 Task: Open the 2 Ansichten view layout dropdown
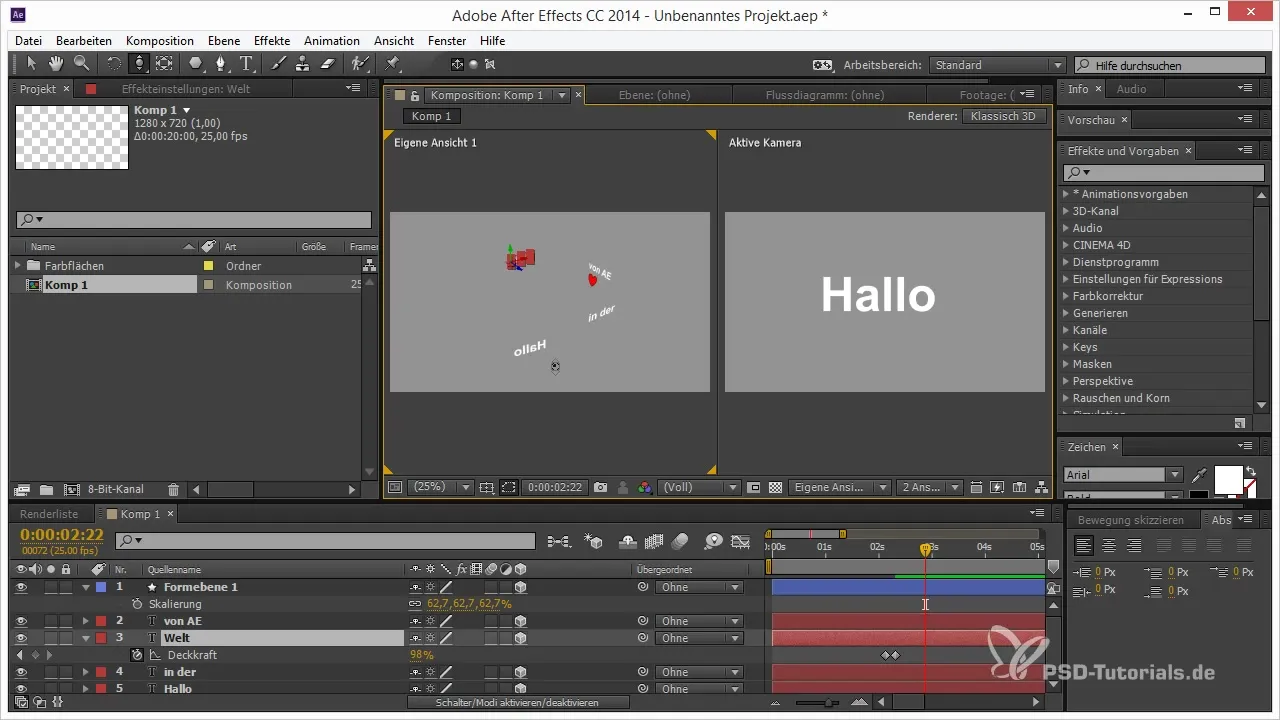pyautogui.click(x=930, y=488)
